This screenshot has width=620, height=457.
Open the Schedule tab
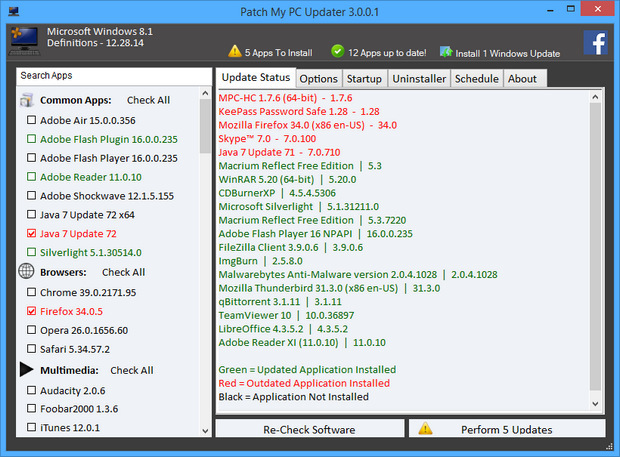(x=477, y=79)
